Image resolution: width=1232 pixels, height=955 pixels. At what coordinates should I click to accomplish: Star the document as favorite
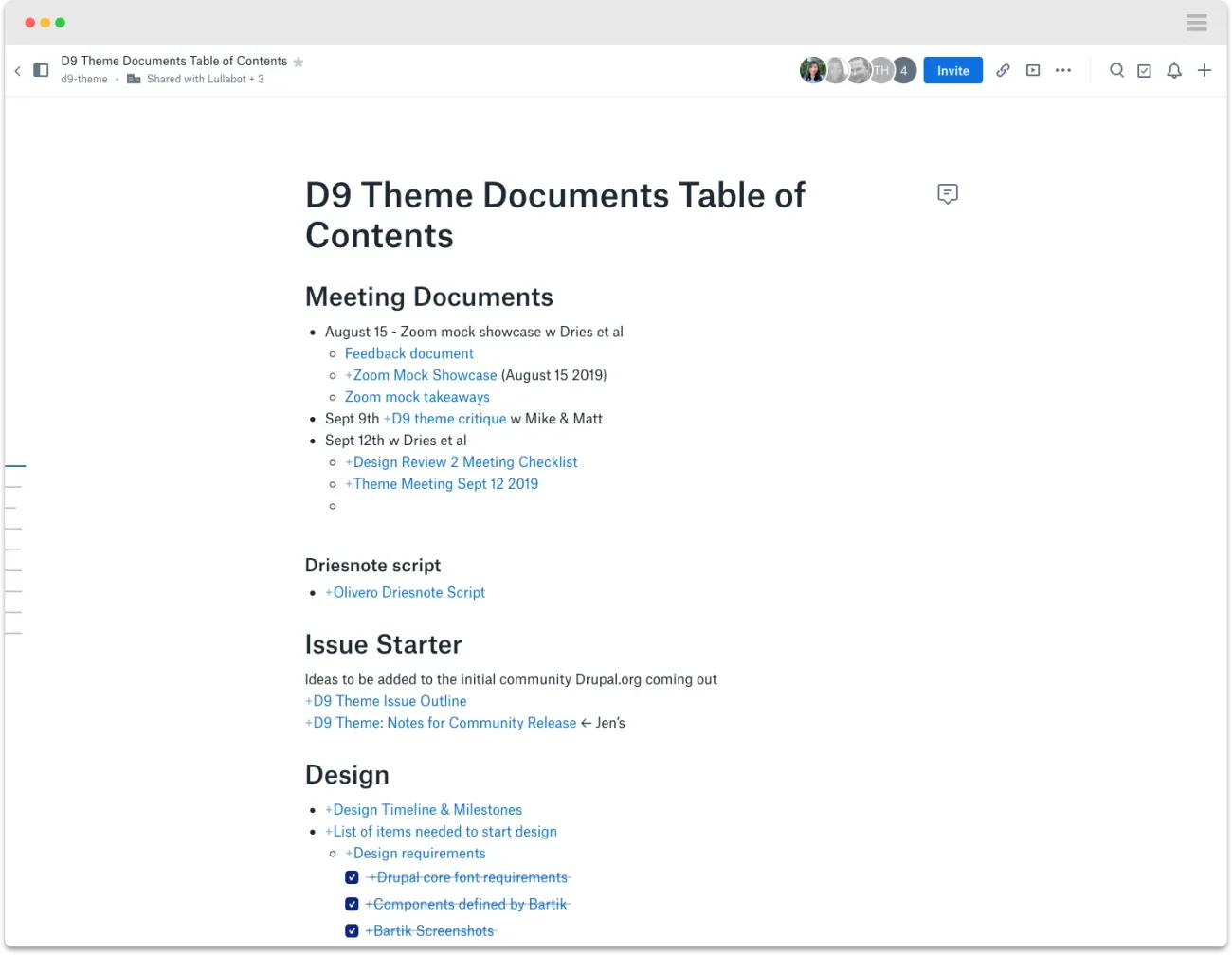click(x=299, y=61)
